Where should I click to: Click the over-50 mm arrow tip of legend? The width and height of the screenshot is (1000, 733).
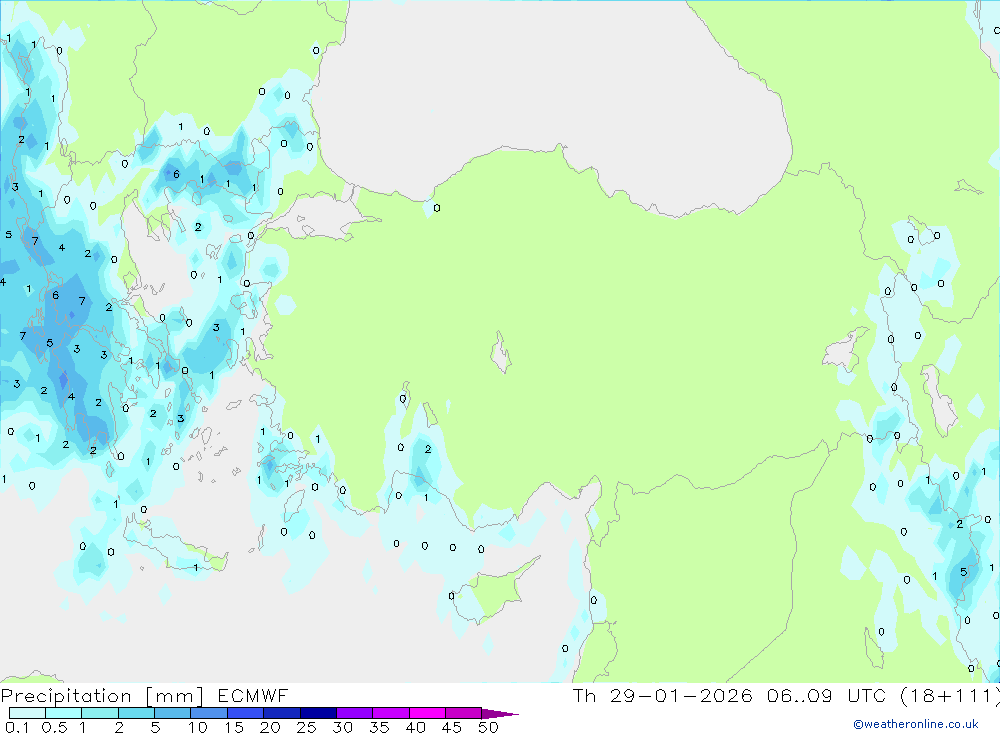tap(500, 714)
